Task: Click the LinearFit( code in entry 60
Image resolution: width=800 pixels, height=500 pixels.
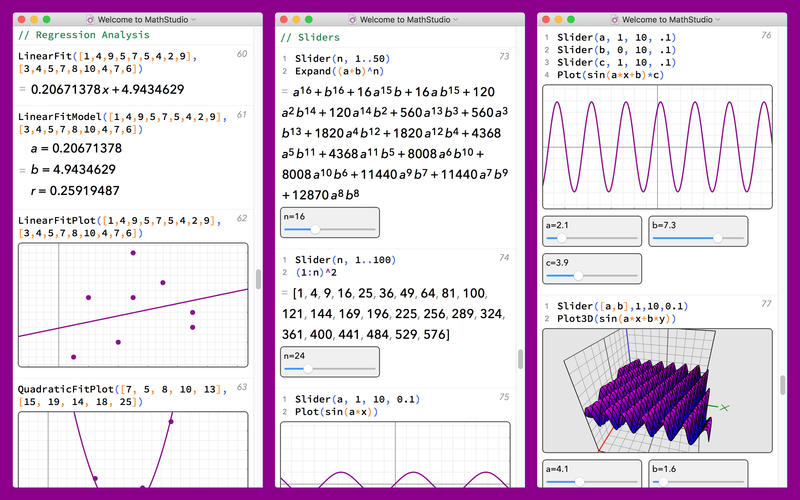Action: (108, 62)
